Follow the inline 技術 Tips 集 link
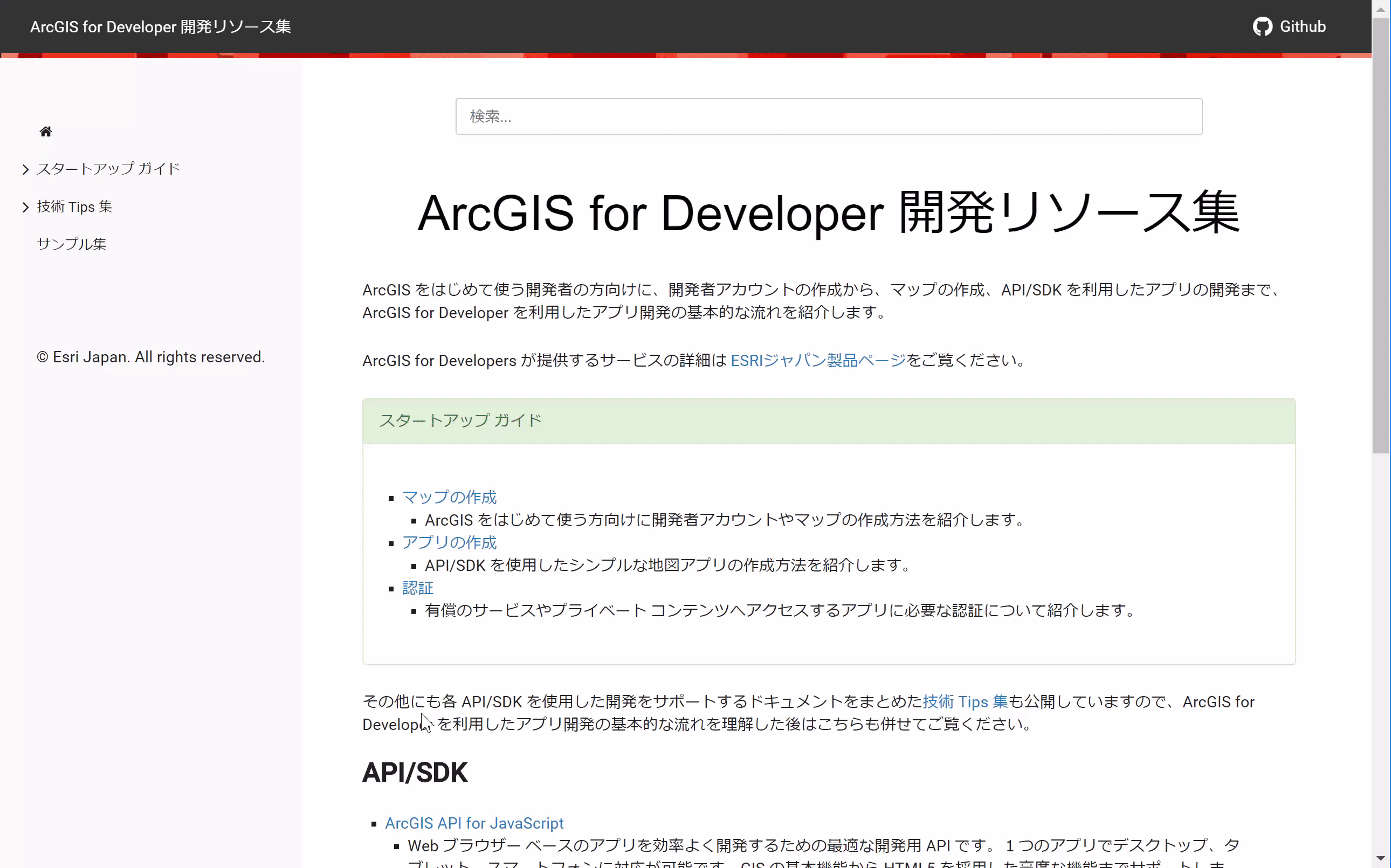Screen dimensions: 1391x868 pyautogui.click(x=965, y=701)
